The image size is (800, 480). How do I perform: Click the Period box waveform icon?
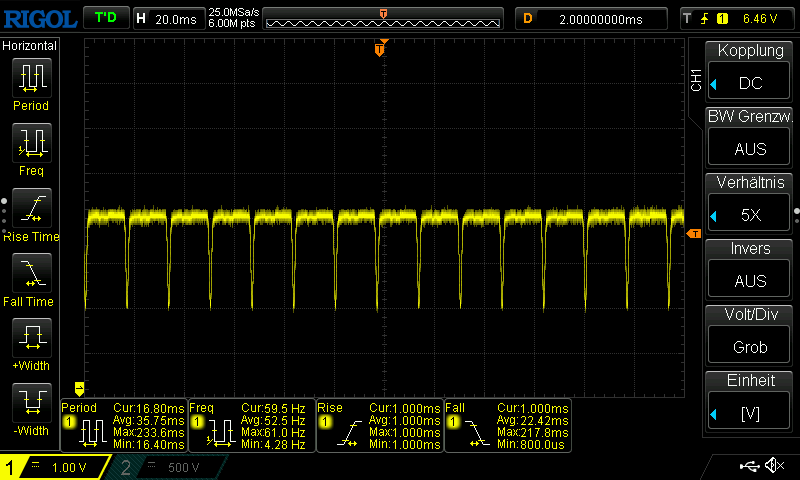[x=92, y=434]
